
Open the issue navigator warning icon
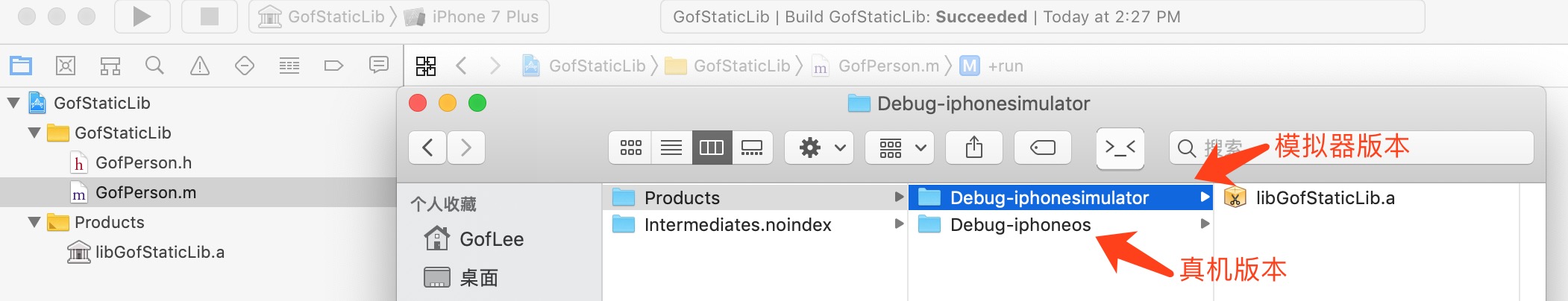click(200, 66)
